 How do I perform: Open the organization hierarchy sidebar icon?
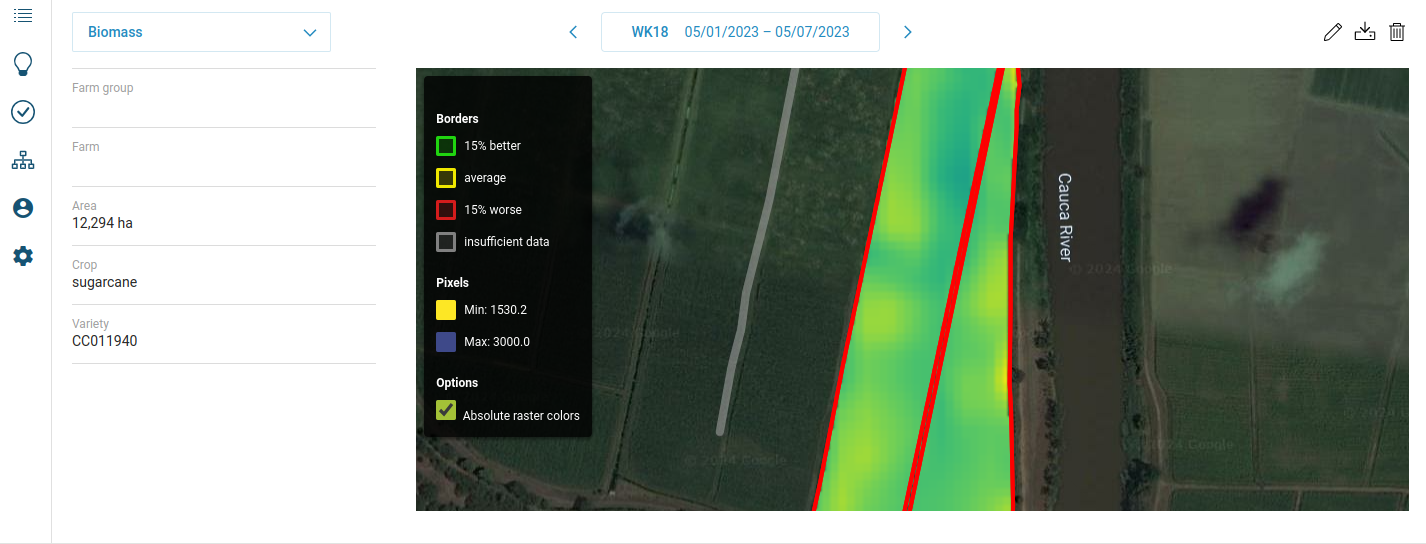(23, 160)
